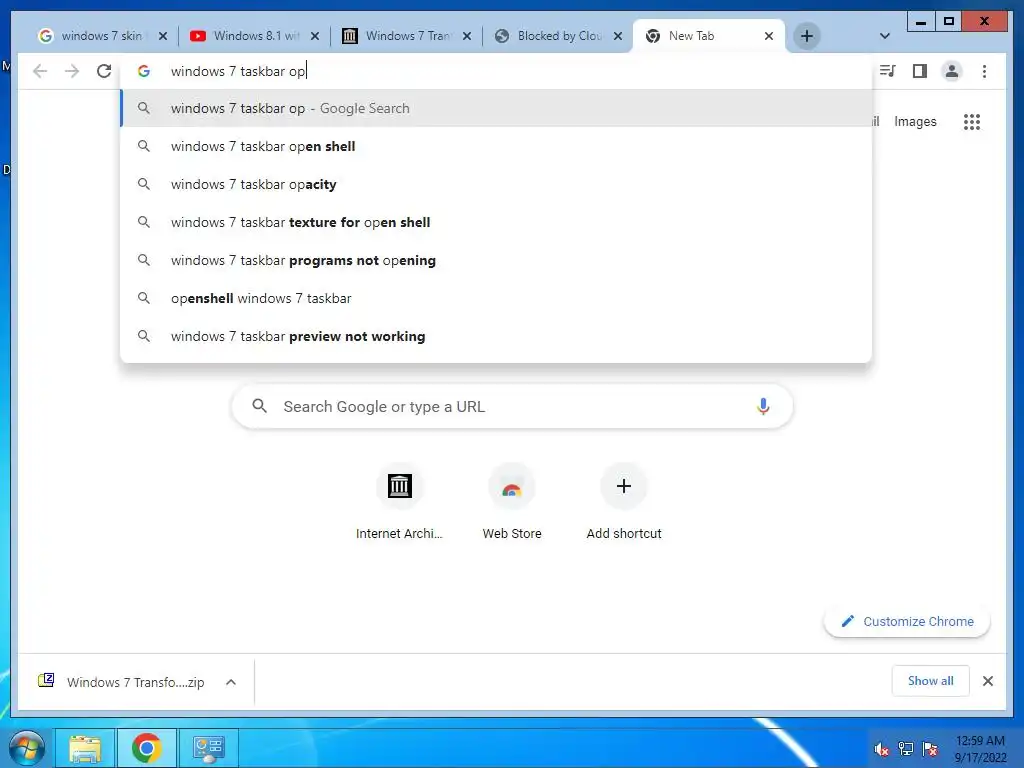Close the New Tab tab

pyautogui.click(x=769, y=36)
